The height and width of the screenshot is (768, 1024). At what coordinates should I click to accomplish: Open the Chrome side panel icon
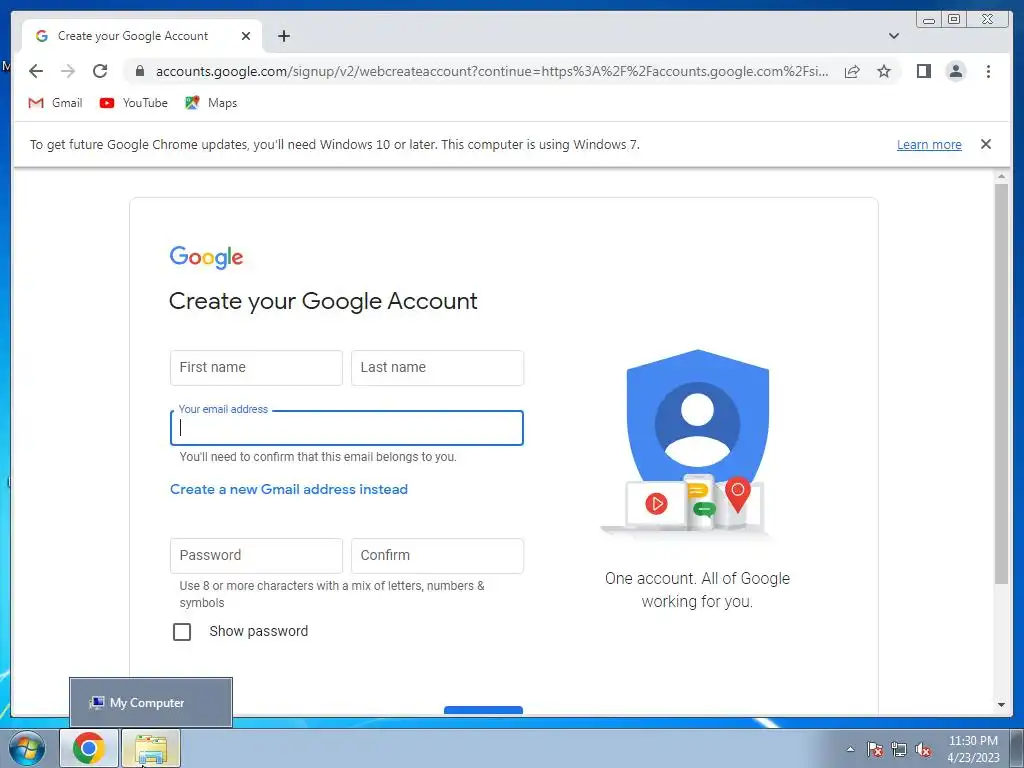pyautogui.click(x=923, y=71)
